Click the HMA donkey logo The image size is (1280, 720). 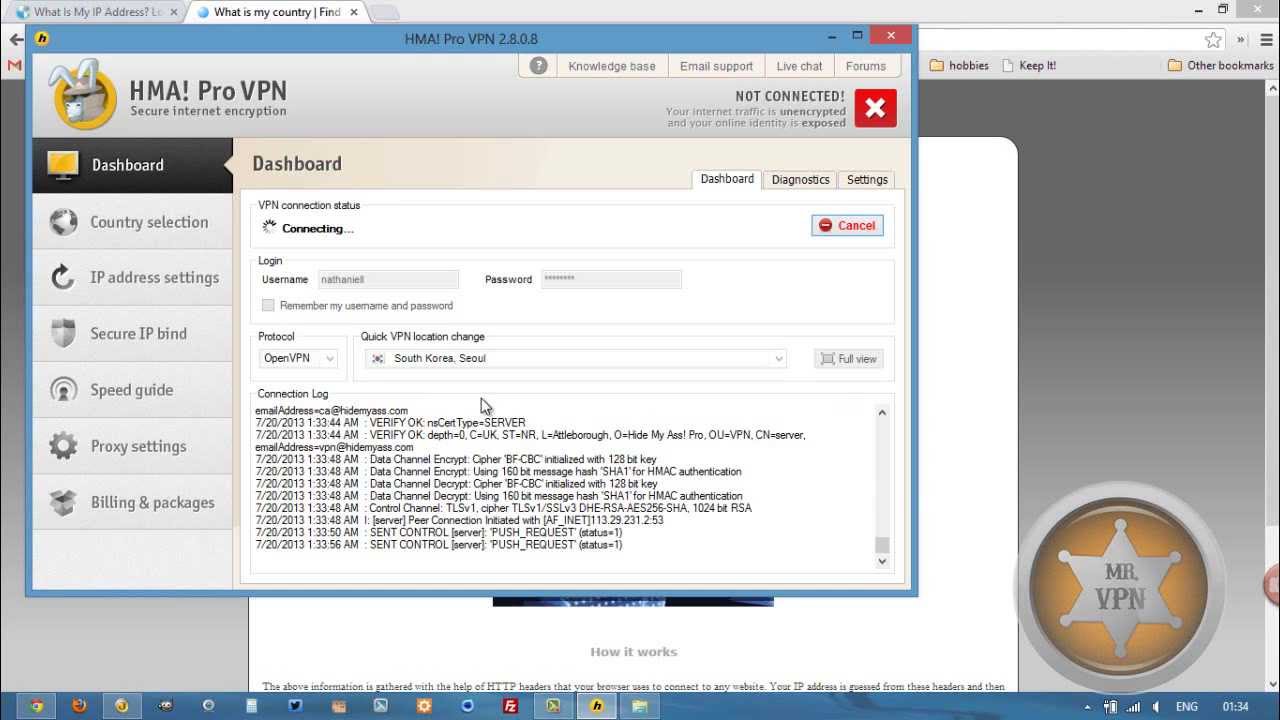point(84,95)
